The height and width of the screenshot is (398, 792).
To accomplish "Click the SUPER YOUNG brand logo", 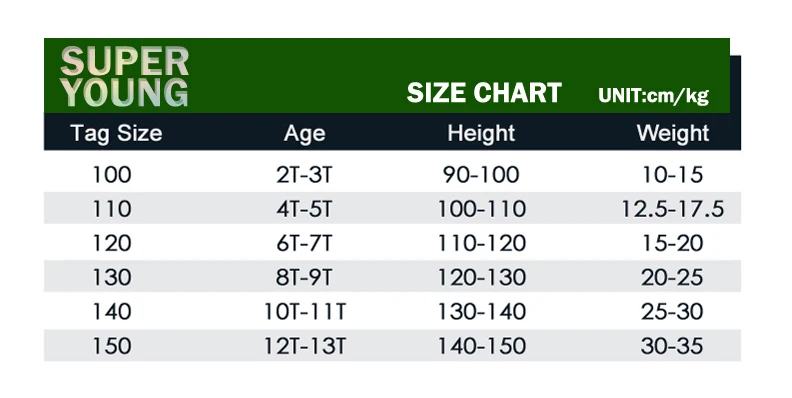I will click(x=124, y=77).
